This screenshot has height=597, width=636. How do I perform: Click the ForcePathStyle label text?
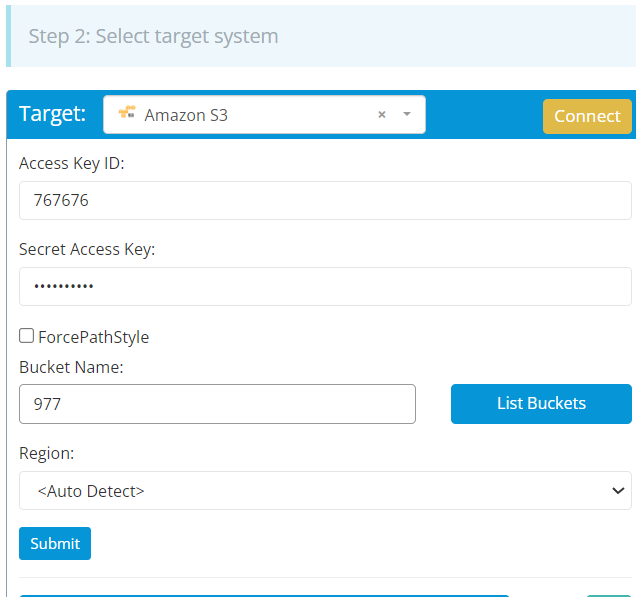coord(94,337)
